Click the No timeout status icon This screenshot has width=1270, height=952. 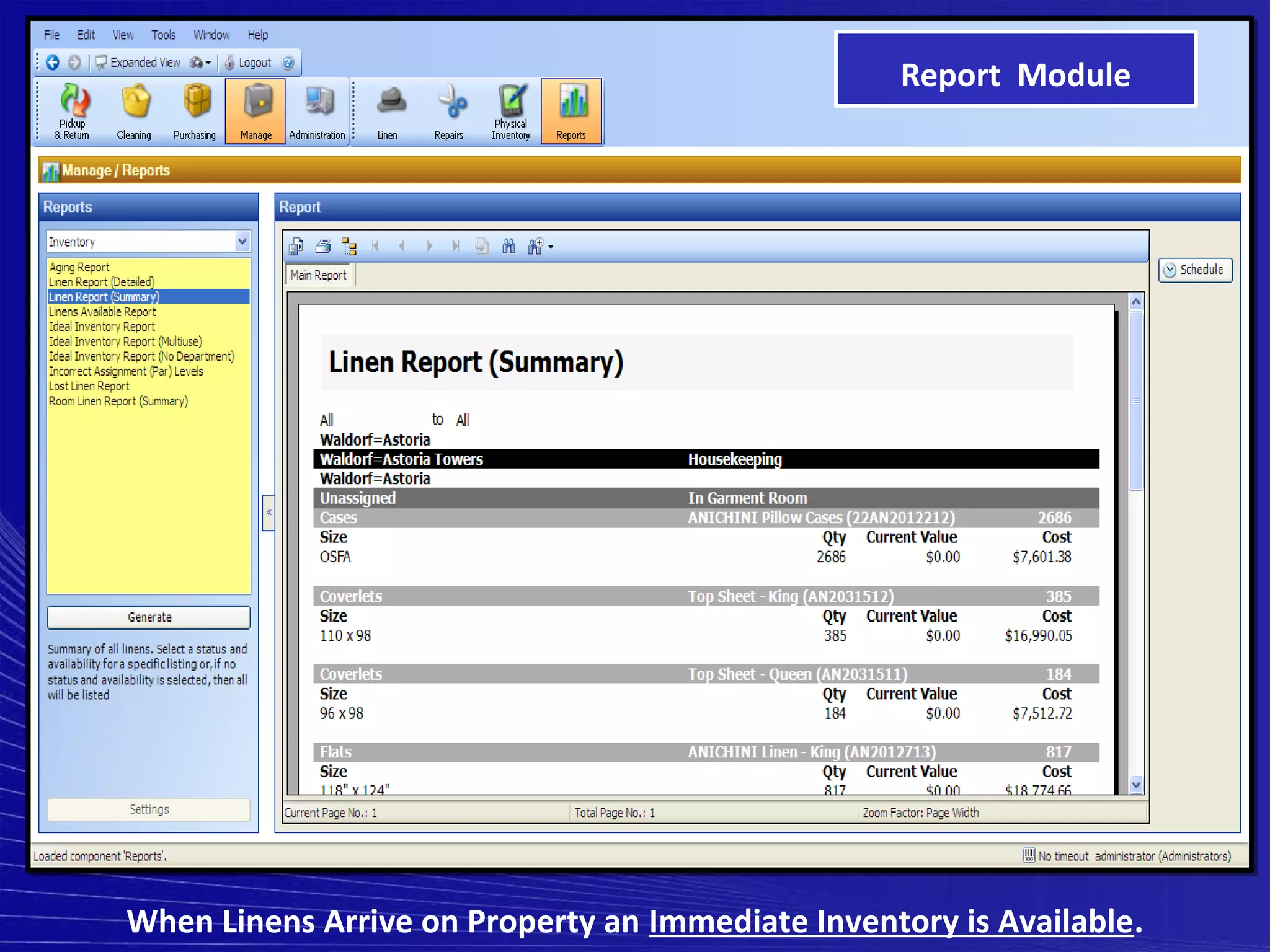(x=1029, y=855)
